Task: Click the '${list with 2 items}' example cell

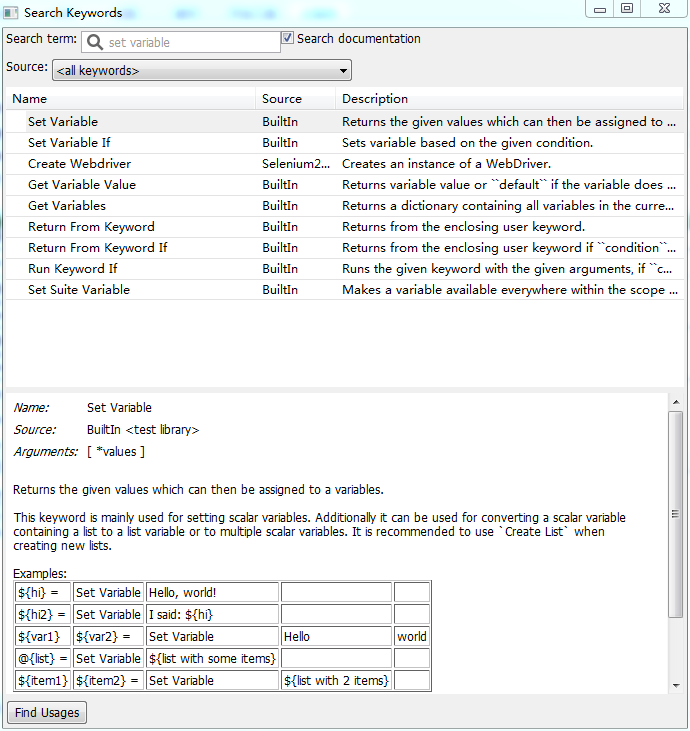Action: [336, 680]
